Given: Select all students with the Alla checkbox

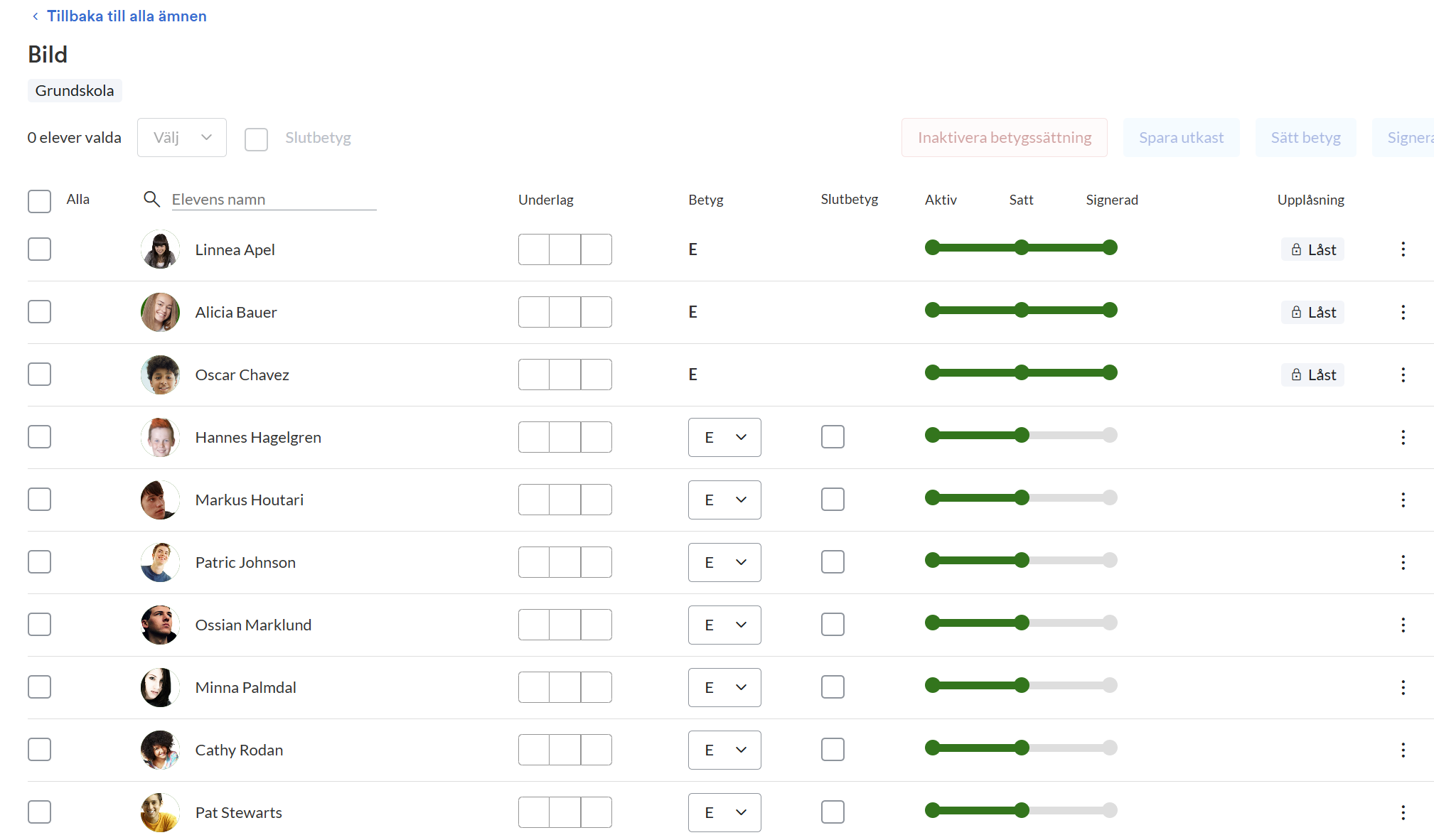Looking at the screenshot, I should [40, 201].
